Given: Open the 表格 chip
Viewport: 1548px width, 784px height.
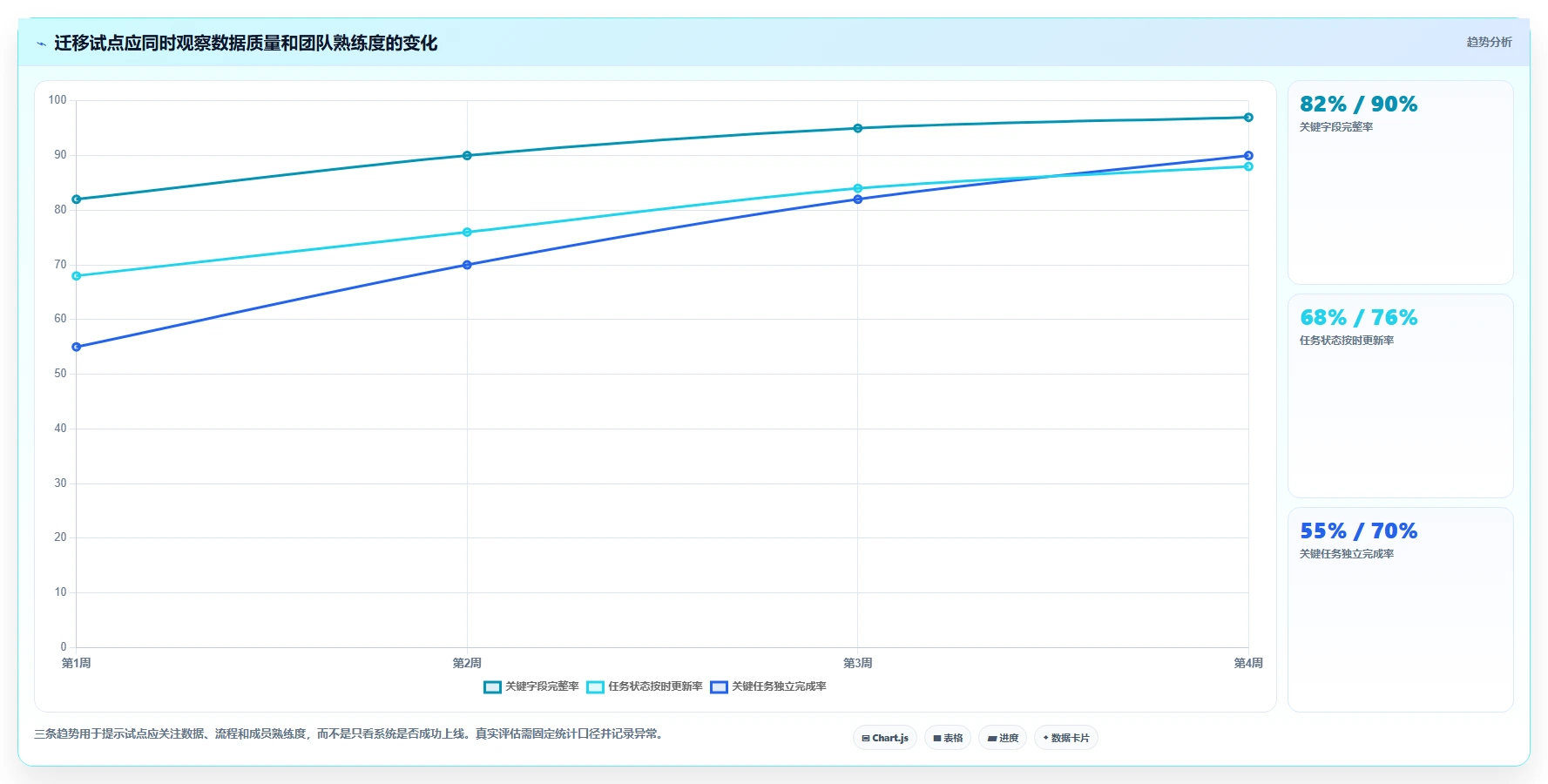Looking at the screenshot, I should pyautogui.click(x=948, y=738).
